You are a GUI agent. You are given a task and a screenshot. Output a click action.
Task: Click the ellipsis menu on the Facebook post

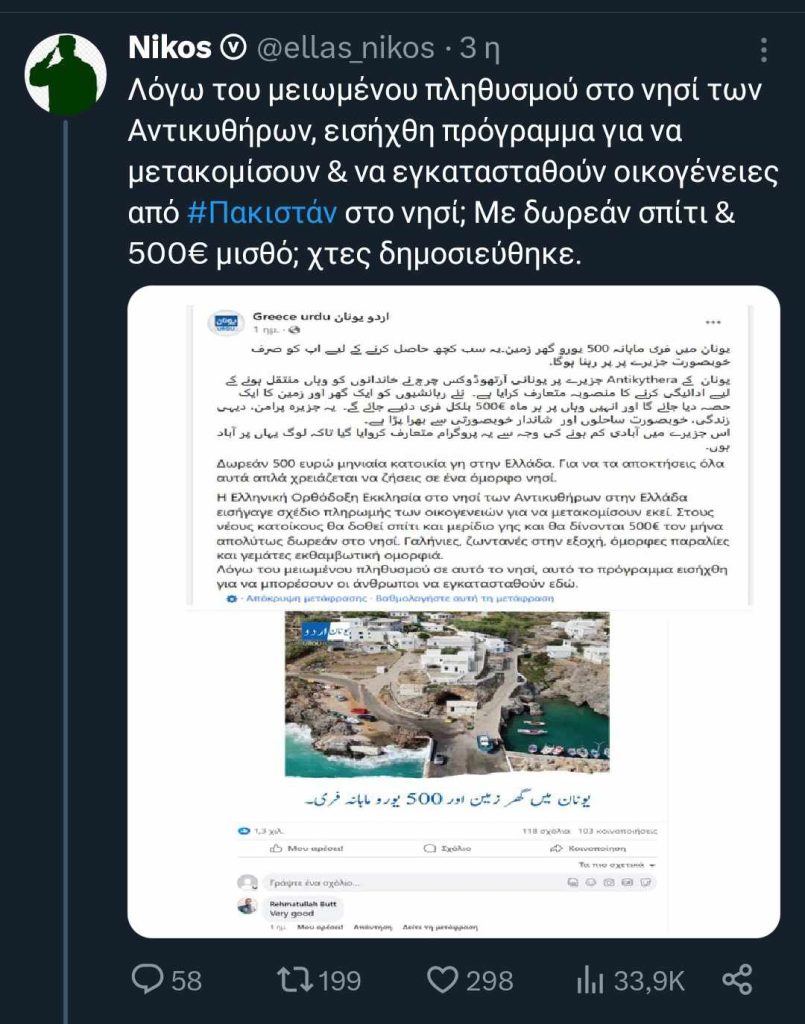pyautogui.click(x=713, y=322)
